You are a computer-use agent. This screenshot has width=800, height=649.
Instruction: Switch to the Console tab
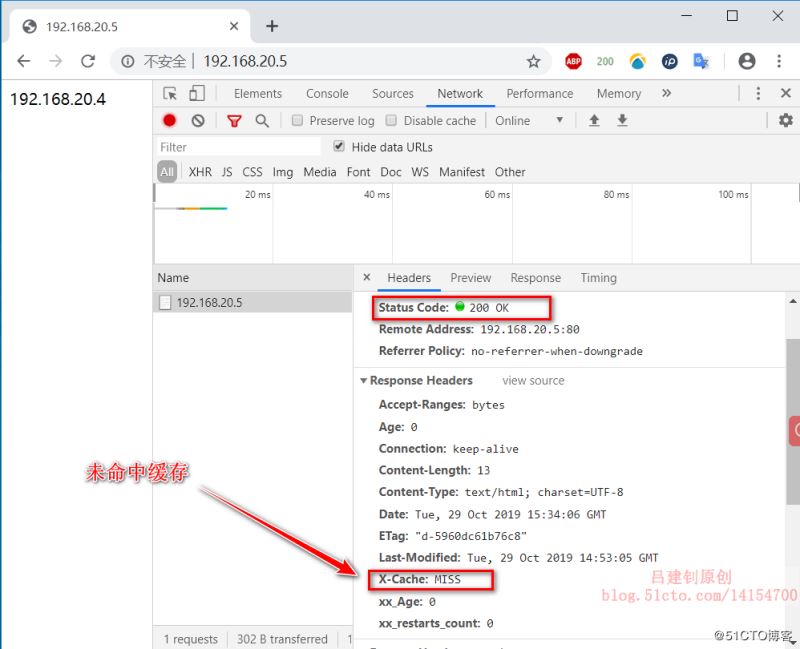click(x=327, y=93)
